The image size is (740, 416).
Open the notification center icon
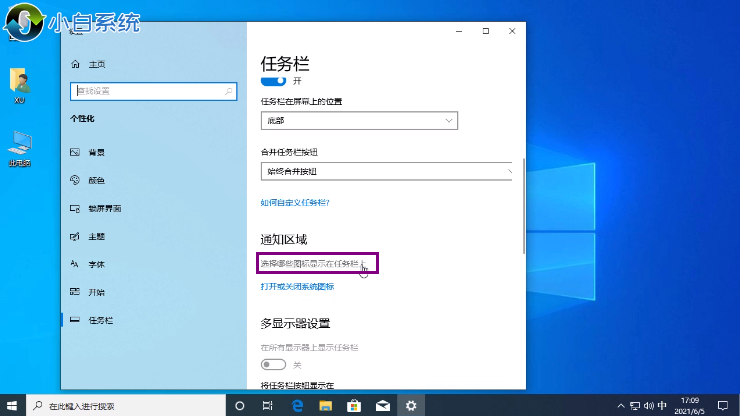click(723, 406)
